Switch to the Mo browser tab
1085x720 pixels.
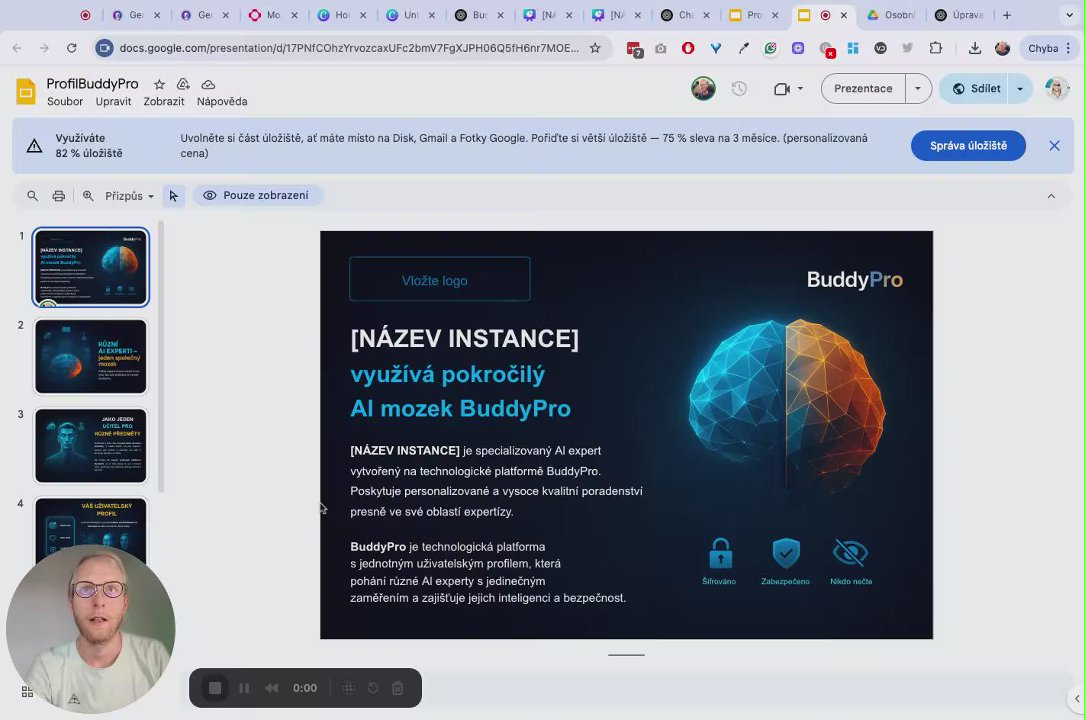click(273, 15)
